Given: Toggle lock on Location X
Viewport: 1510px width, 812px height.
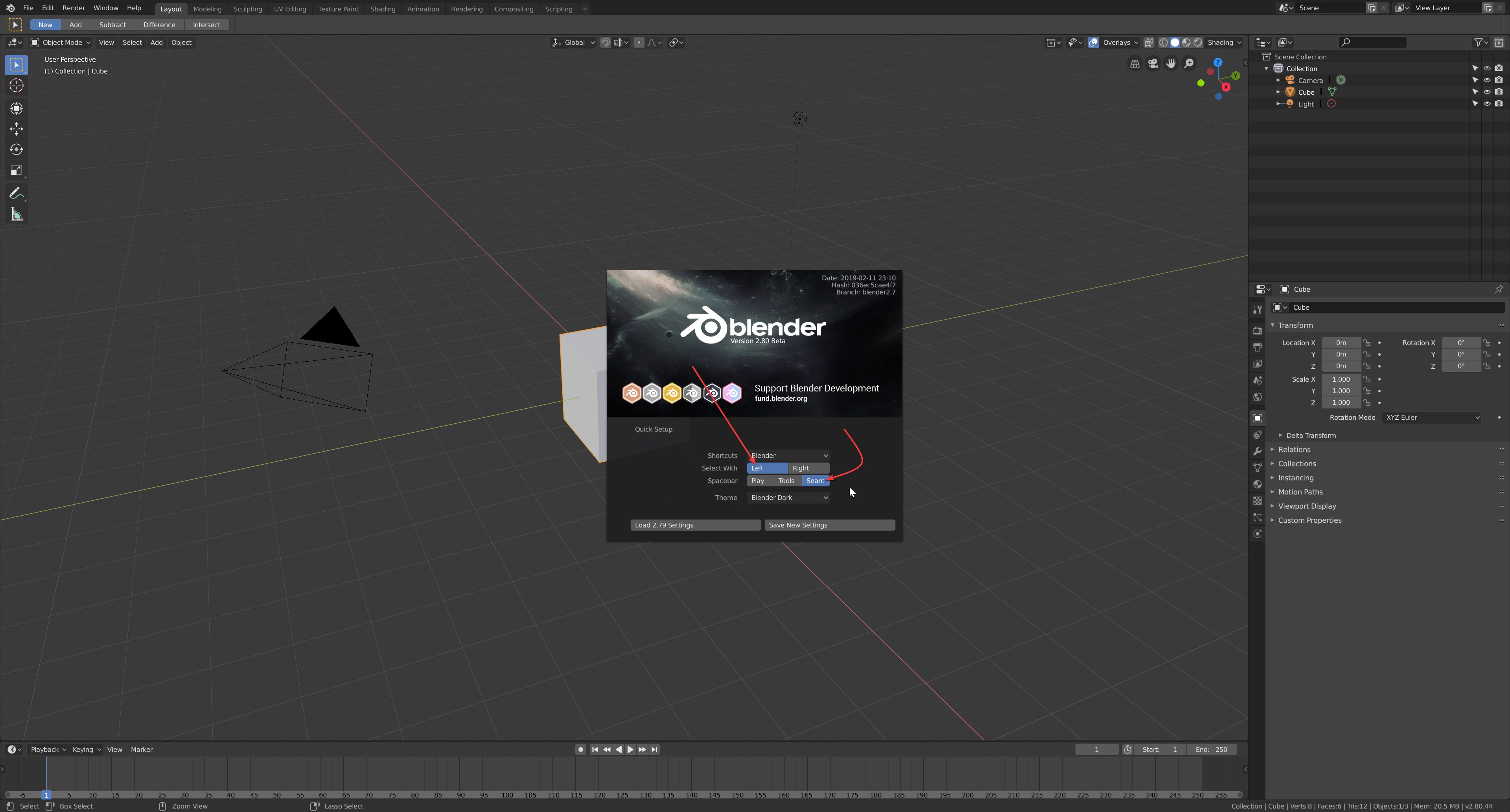Looking at the screenshot, I should (1366, 343).
